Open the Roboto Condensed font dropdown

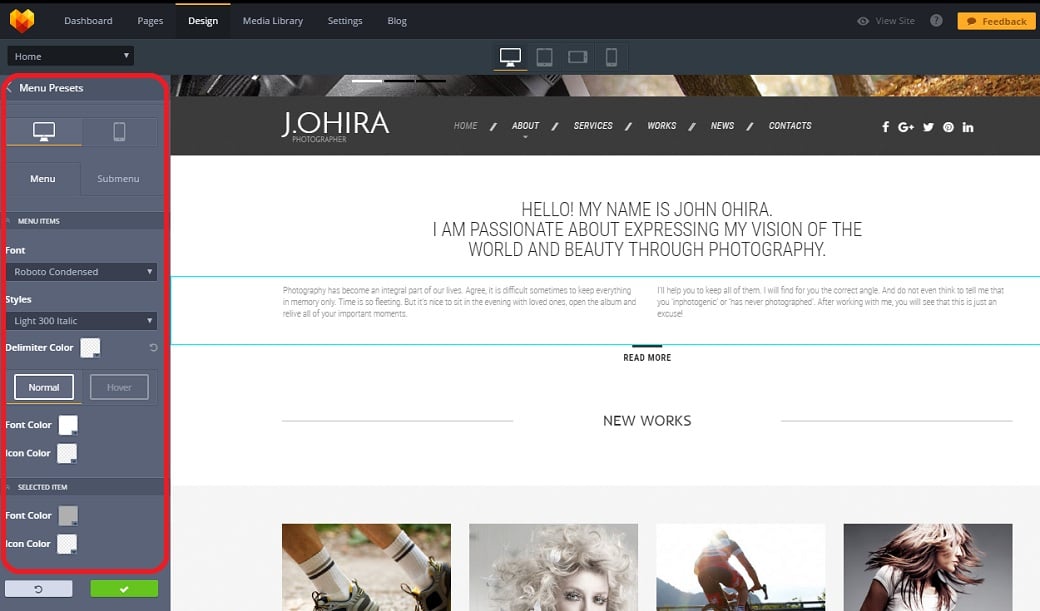click(80, 272)
